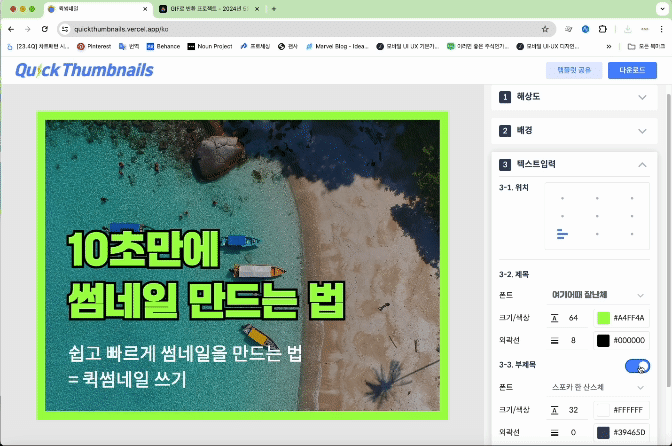Close the GIF conversion project tab
Screen dimensions: 672x446
[257, 9]
